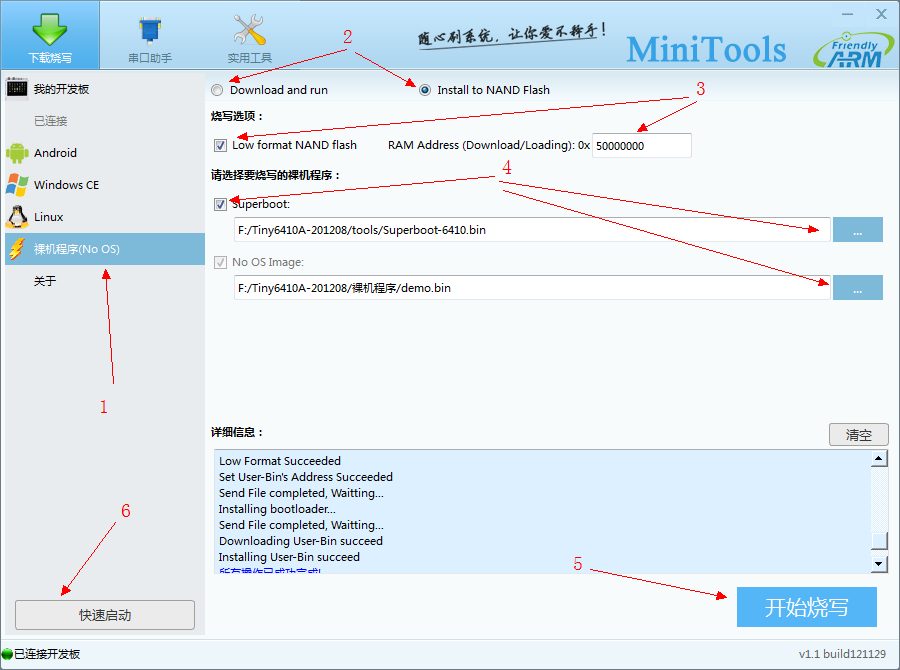This screenshot has height=670, width=900.
Task: Browse for the Superboot file
Action: coord(858,230)
